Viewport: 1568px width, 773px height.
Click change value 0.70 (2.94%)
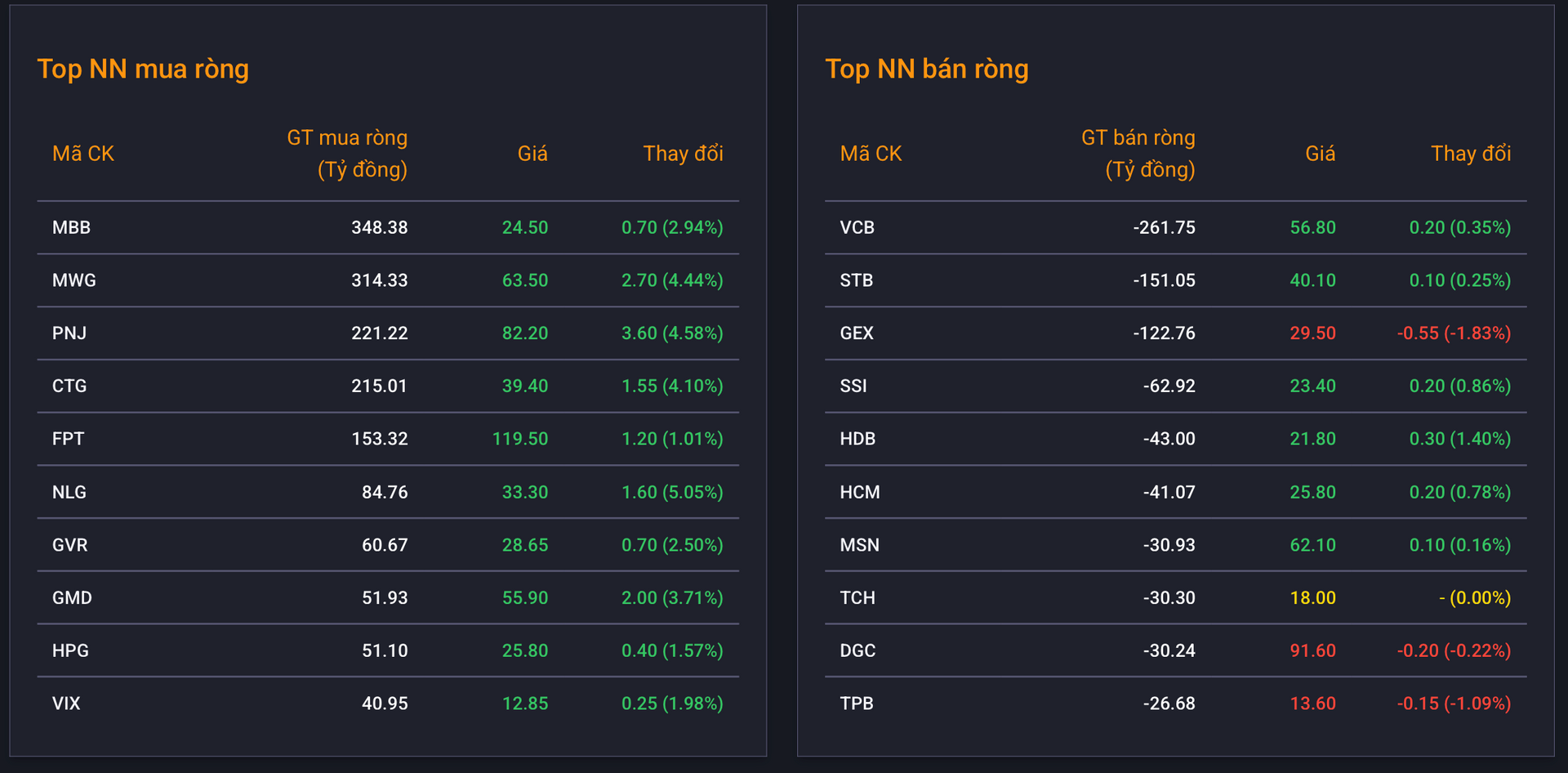672,227
